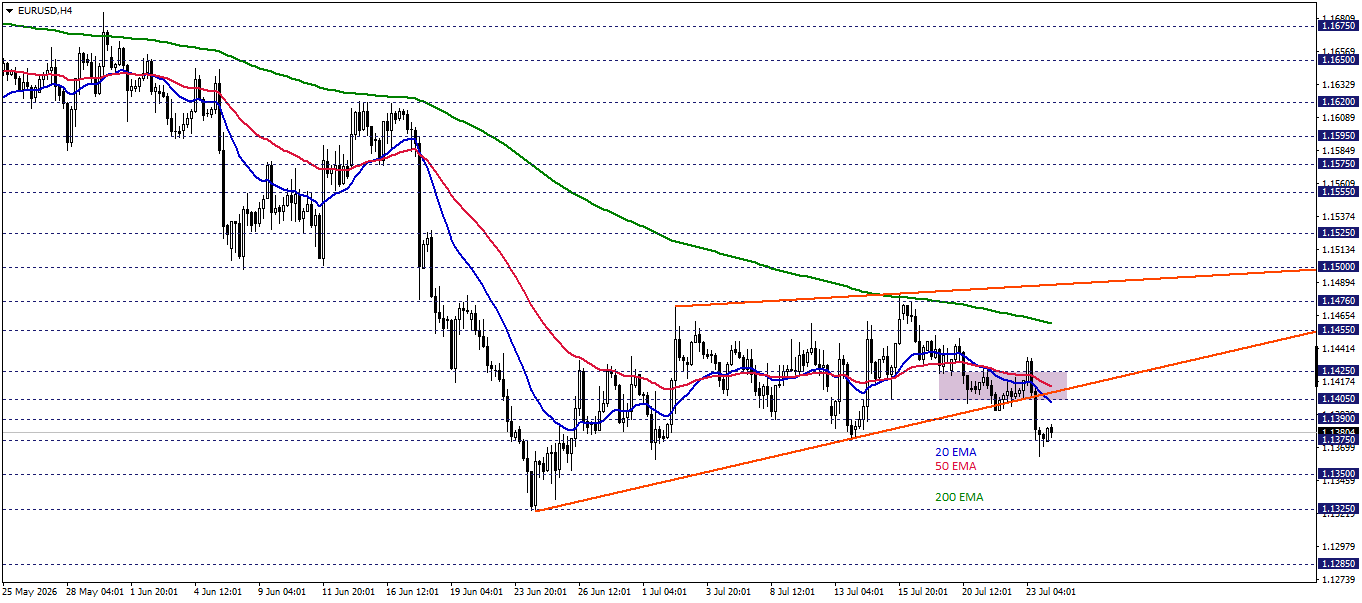Select the 1.15950 price level label

pyautogui.click(x=1338, y=135)
